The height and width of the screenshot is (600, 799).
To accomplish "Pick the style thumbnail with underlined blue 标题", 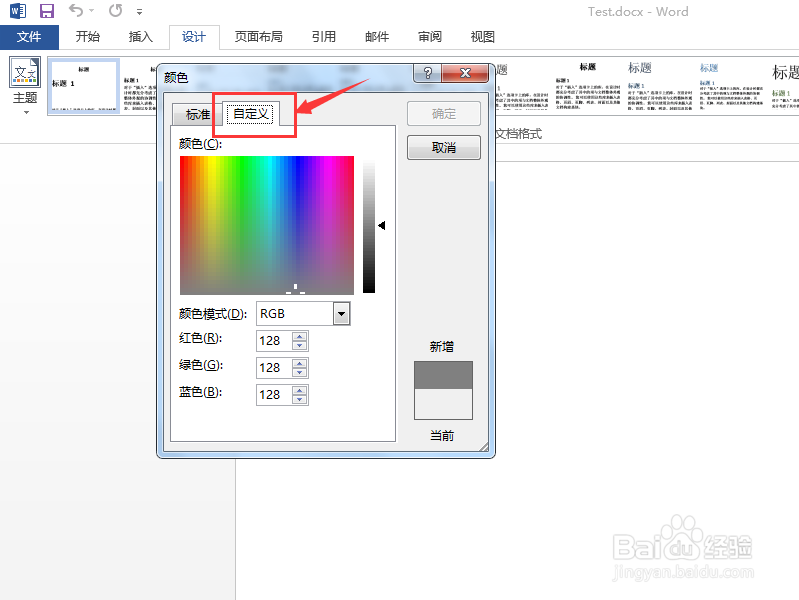I will (x=659, y=86).
